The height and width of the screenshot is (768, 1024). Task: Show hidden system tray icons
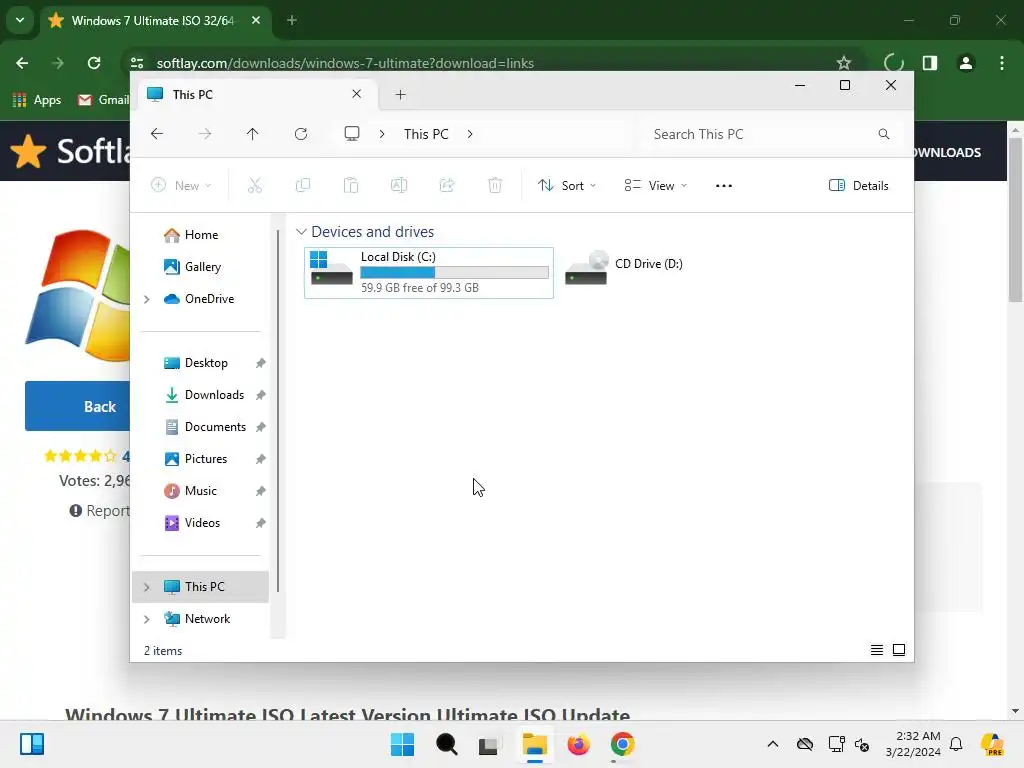tap(773, 744)
